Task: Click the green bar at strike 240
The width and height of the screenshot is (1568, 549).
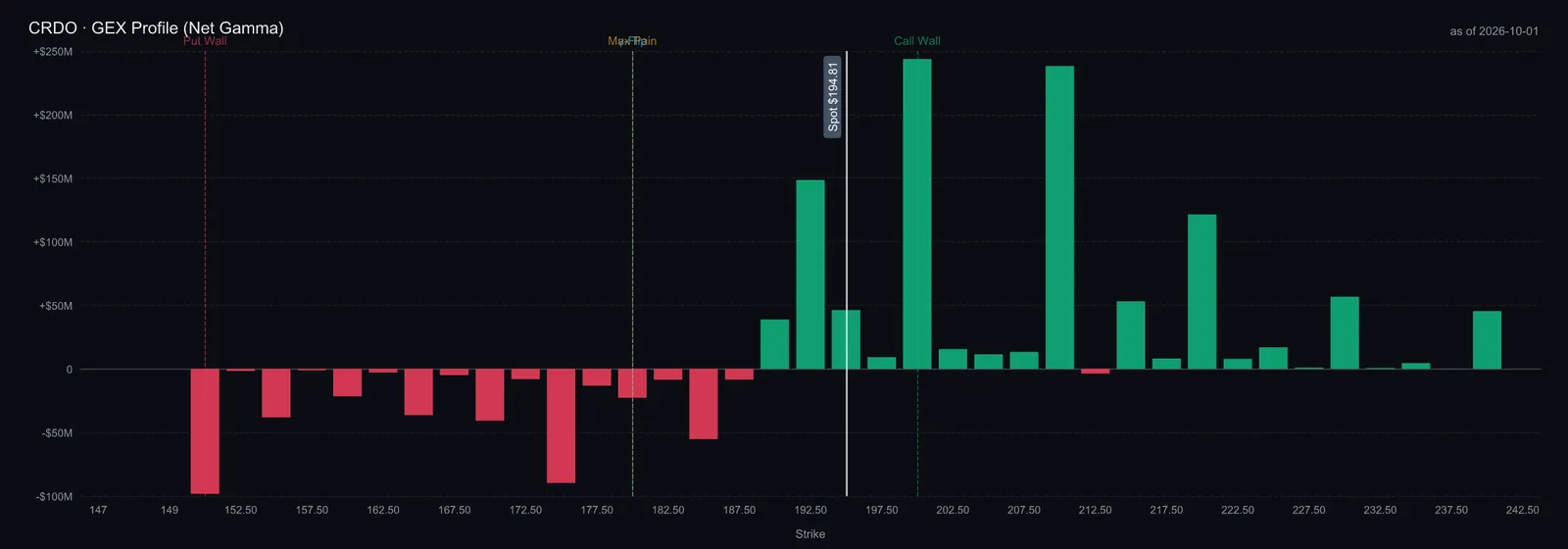Action: (x=1487, y=340)
